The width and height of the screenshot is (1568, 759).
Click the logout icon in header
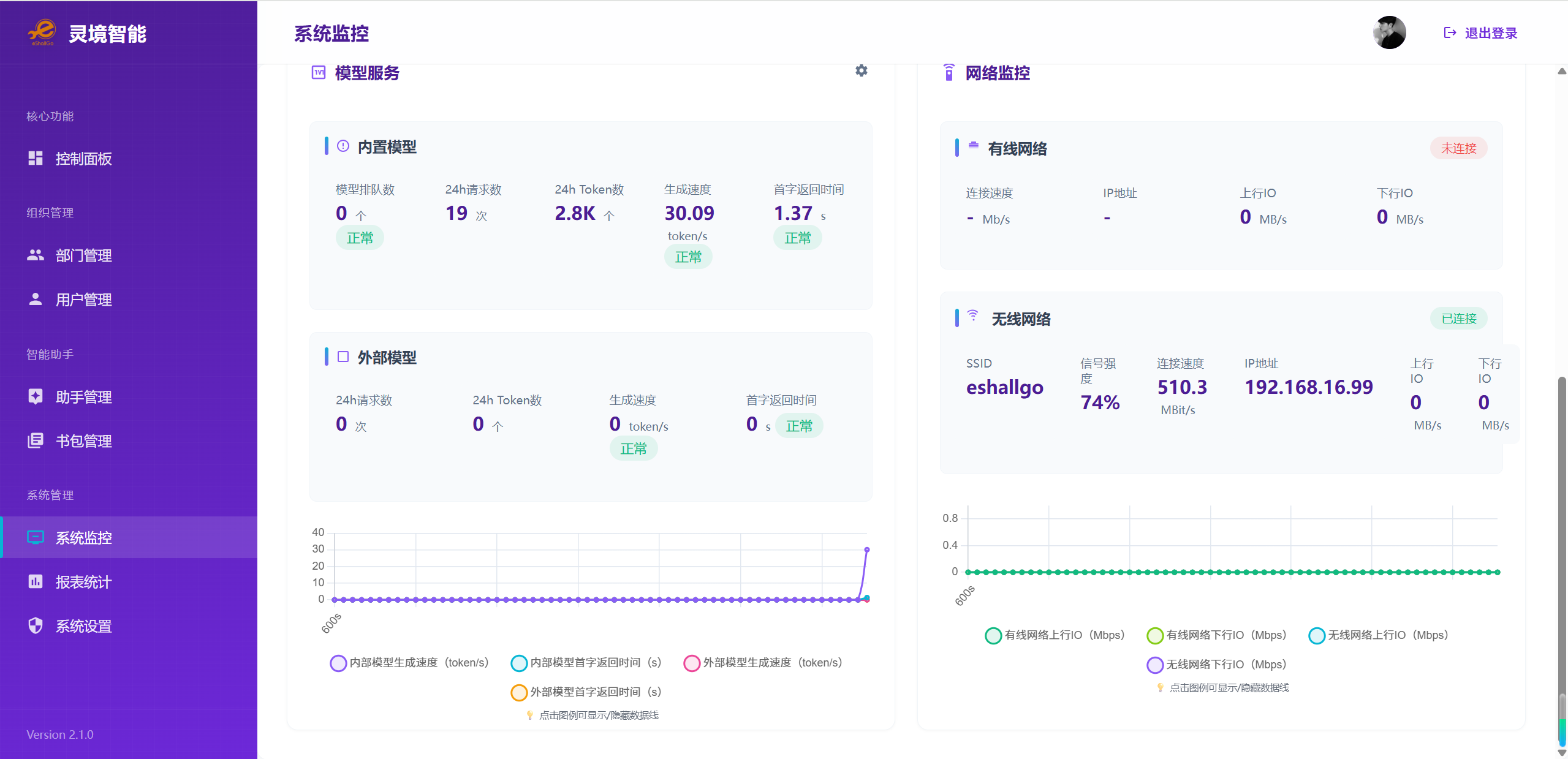[1449, 33]
